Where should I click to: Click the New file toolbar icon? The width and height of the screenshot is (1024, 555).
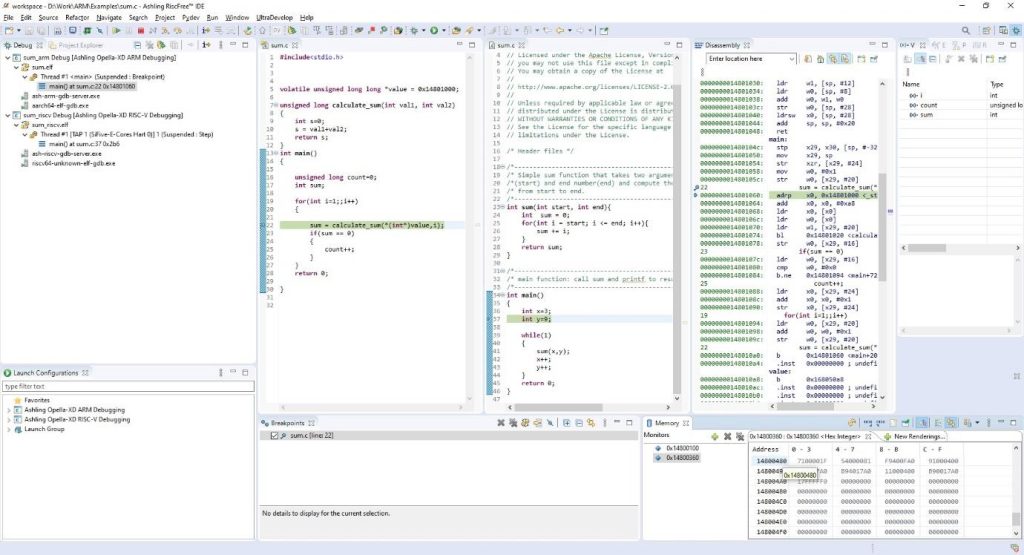[x=9, y=30]
